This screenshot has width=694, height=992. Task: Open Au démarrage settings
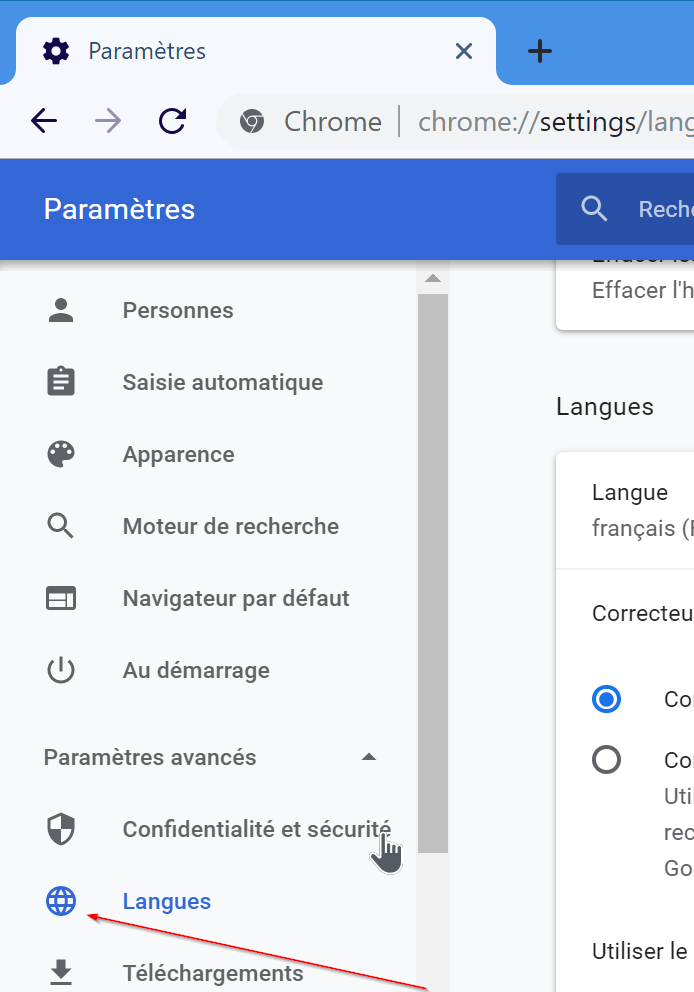(196, 671)
